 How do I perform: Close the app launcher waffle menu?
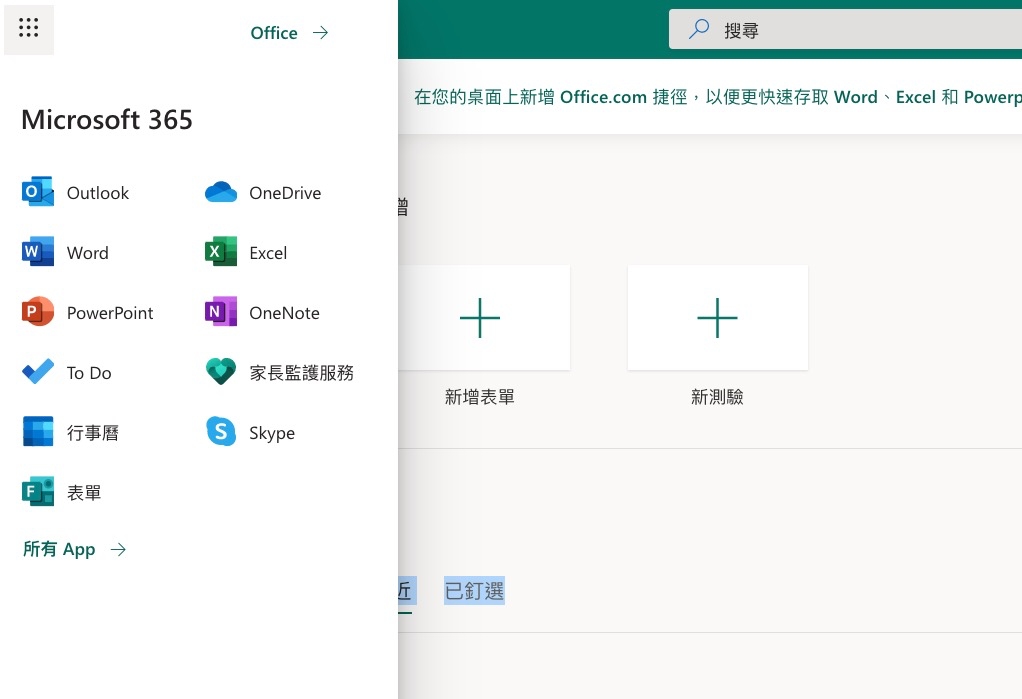(29, 29)
